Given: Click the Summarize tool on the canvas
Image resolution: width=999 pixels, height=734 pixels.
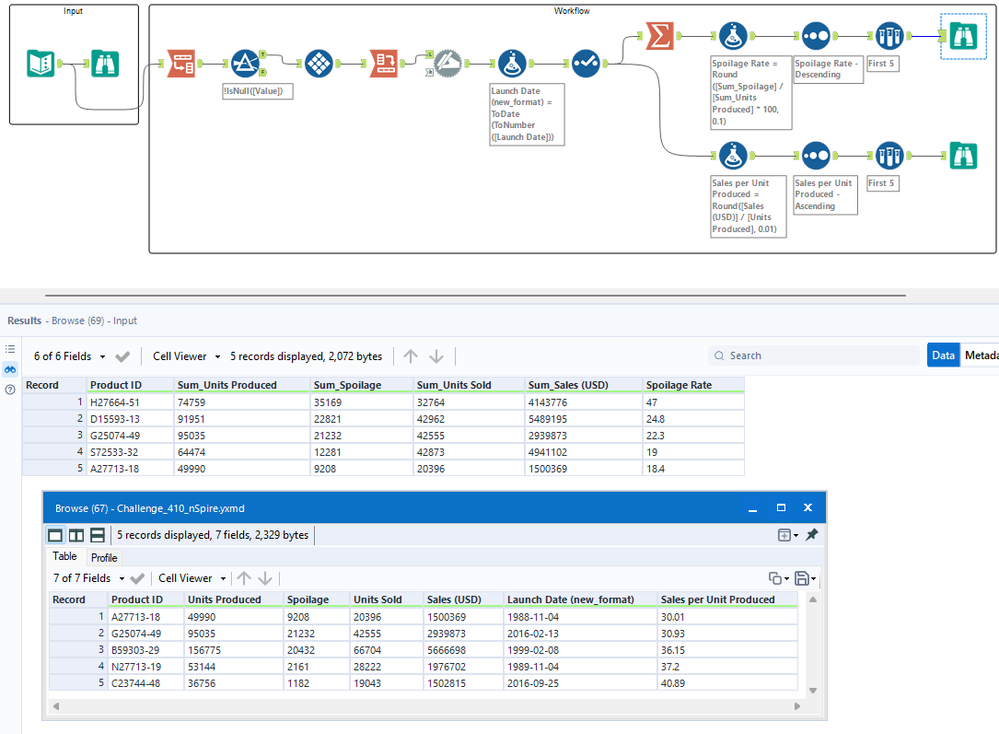Looking at the screenshot, I should tap(659, 35).
